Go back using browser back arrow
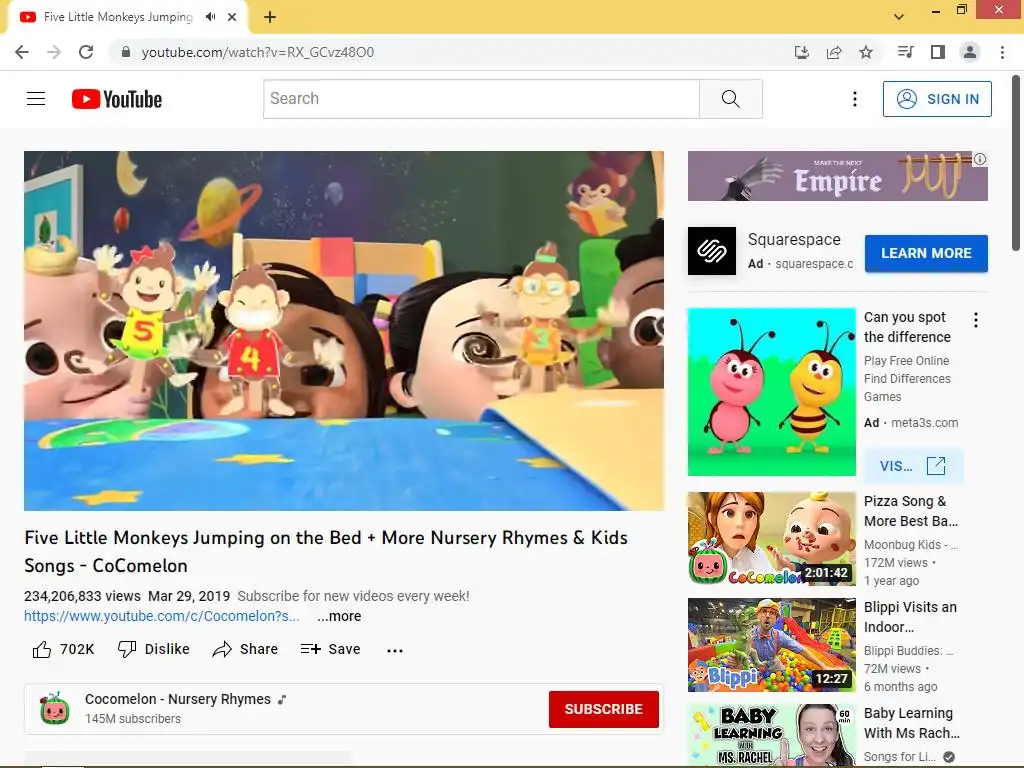1024x768 pixels. (x=22, y=52)
